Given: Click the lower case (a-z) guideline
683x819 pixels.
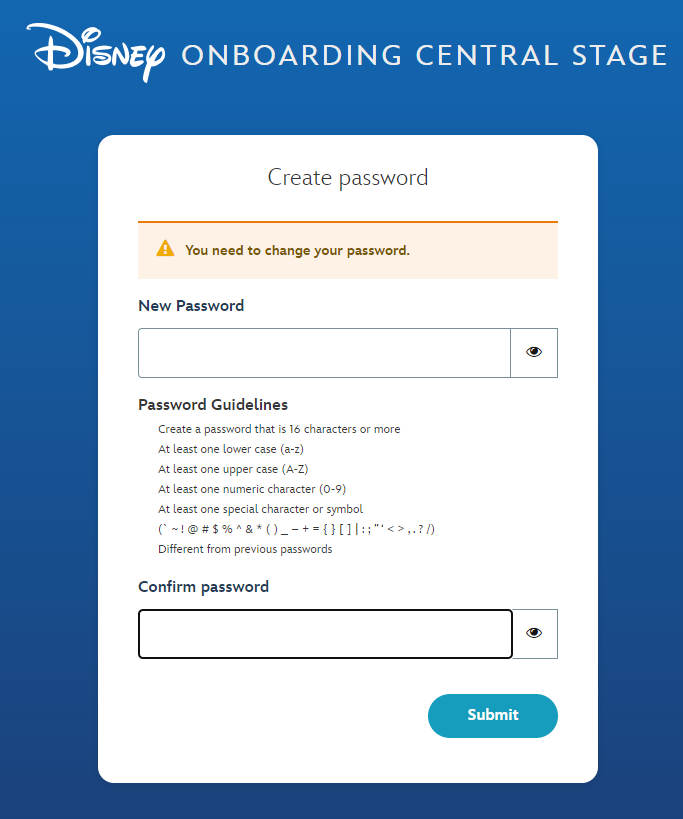Looking at the screenshot, I should tap(231, 449).
